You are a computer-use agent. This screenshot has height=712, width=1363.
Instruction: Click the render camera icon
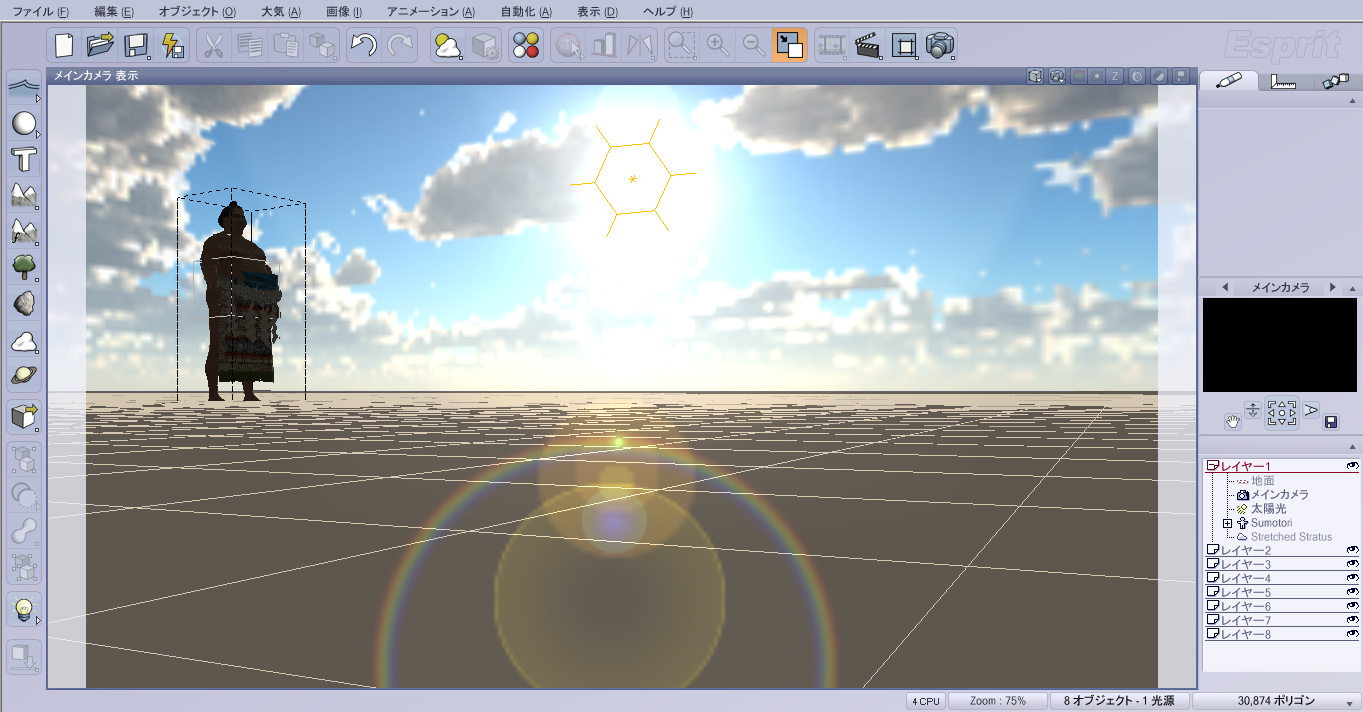pos(940,45)
